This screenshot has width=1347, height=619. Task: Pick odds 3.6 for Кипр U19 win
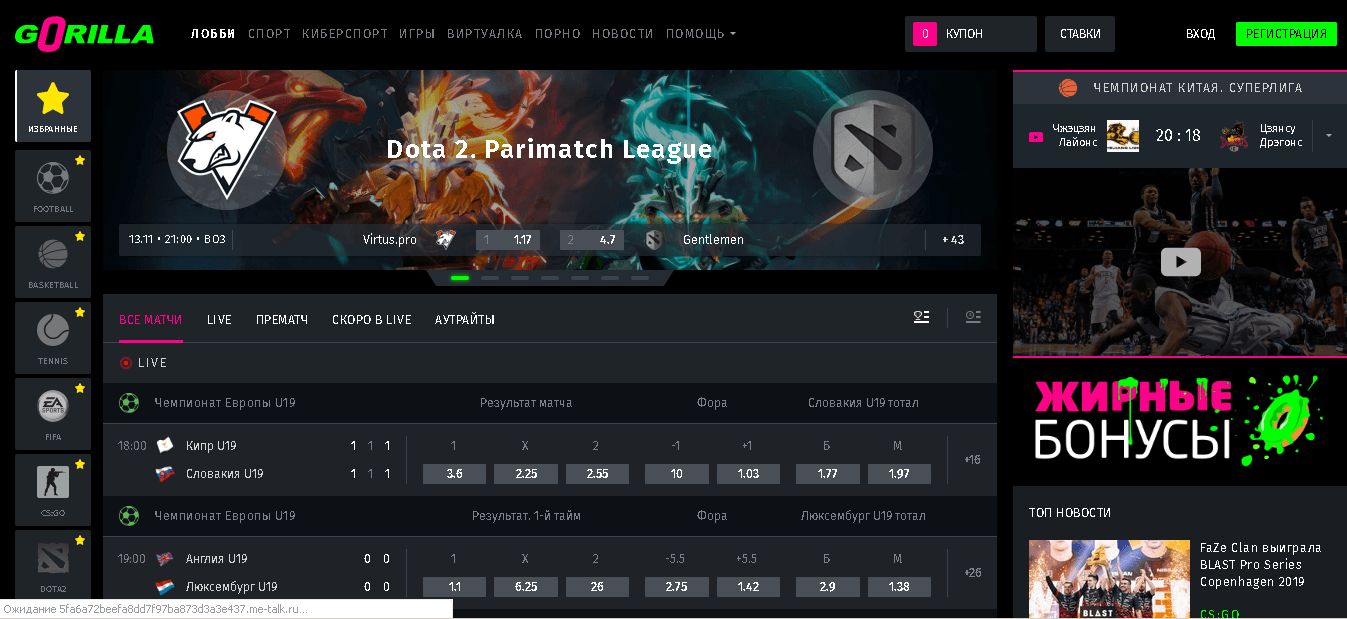[454, 474]
